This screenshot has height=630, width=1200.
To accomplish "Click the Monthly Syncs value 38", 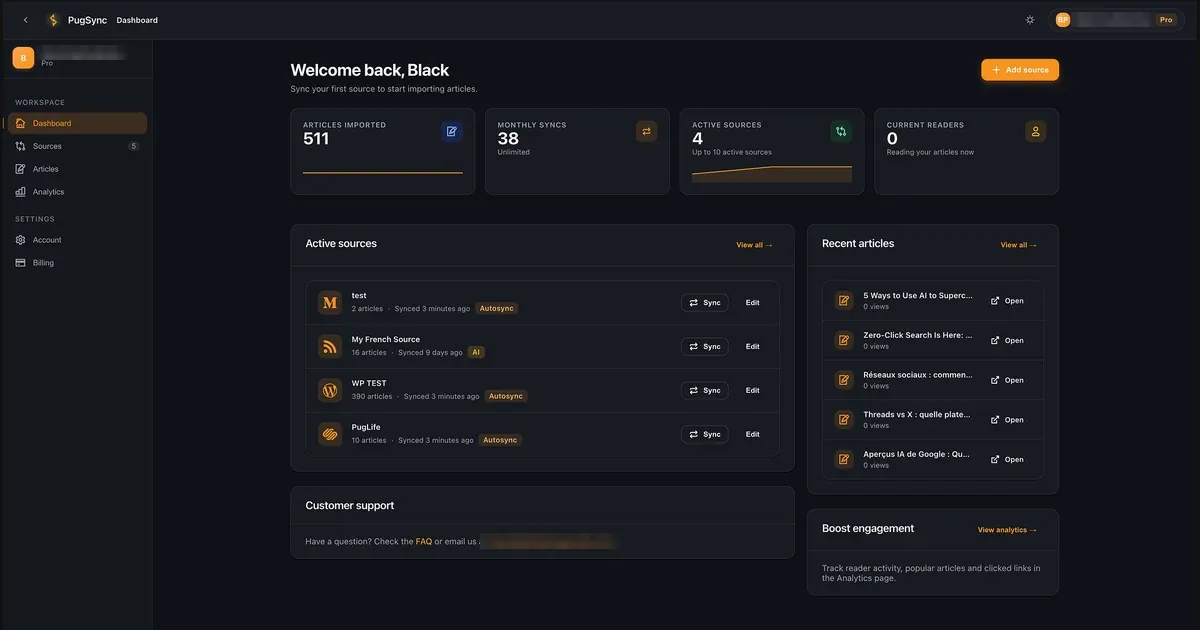I will (x=508, y=139).
